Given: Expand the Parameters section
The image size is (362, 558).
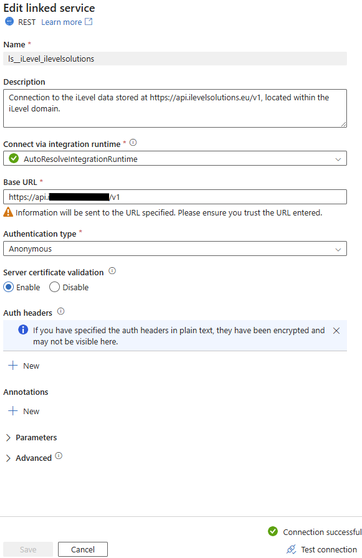Looking at the screenshot, I should (x=31, y=438).
